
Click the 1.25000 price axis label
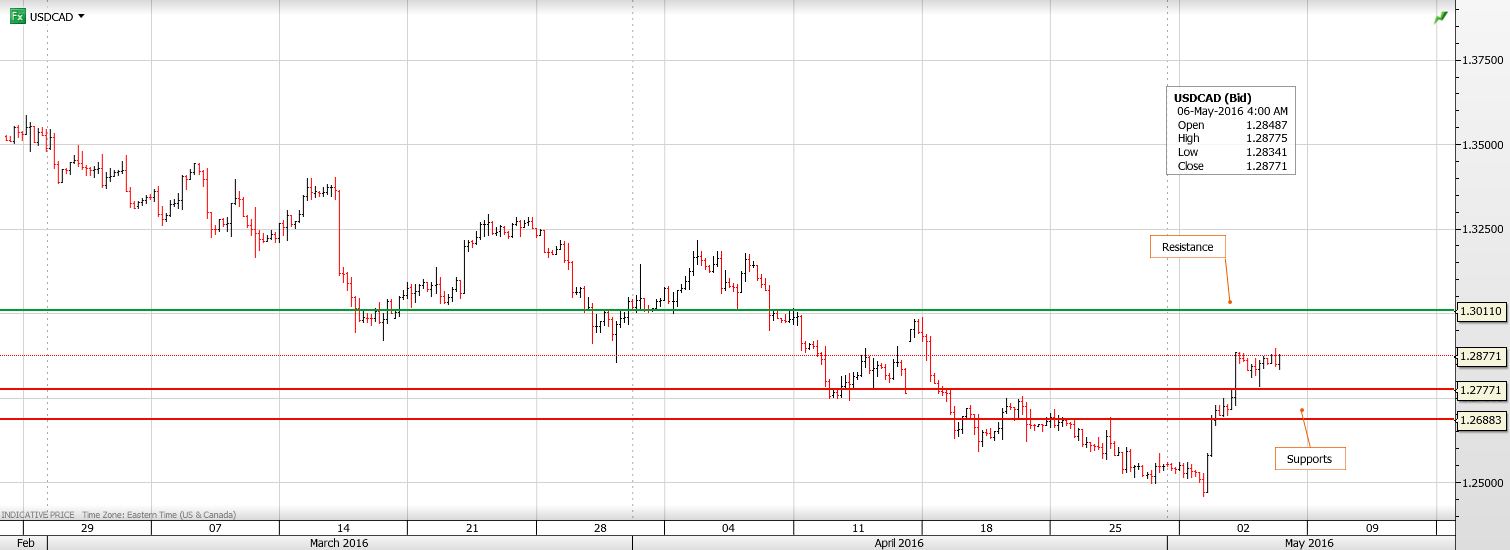(x=1483, y=483)
